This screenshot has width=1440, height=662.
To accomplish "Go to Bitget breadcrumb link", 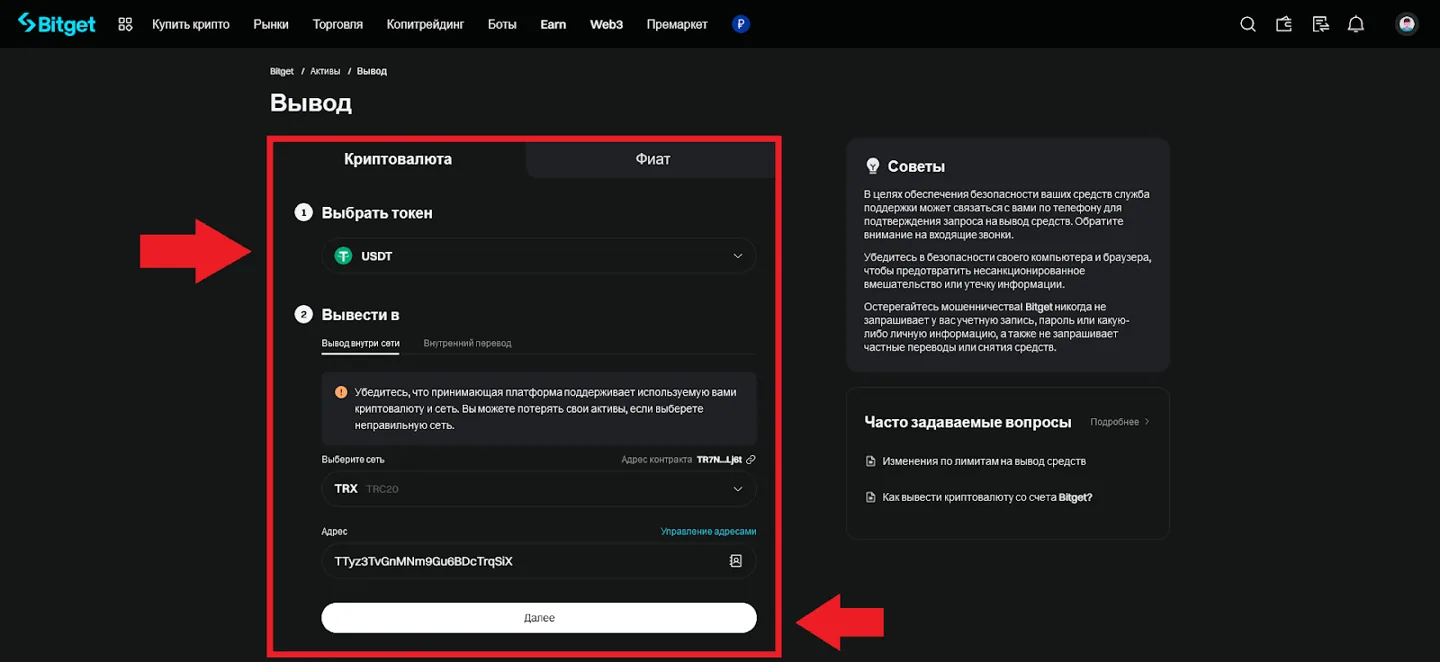I will click(x=282, y=71).
